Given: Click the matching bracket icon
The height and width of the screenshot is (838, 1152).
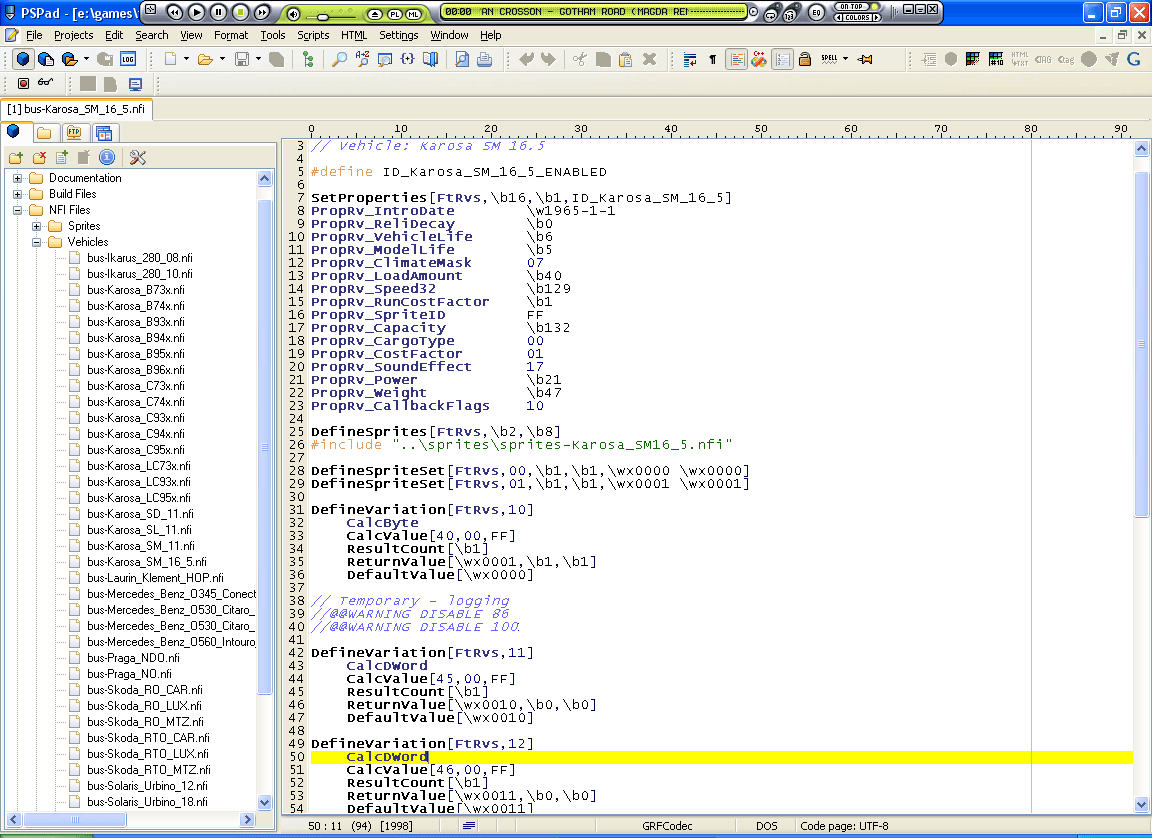Looking at the screenshot, I should point(408,59).
